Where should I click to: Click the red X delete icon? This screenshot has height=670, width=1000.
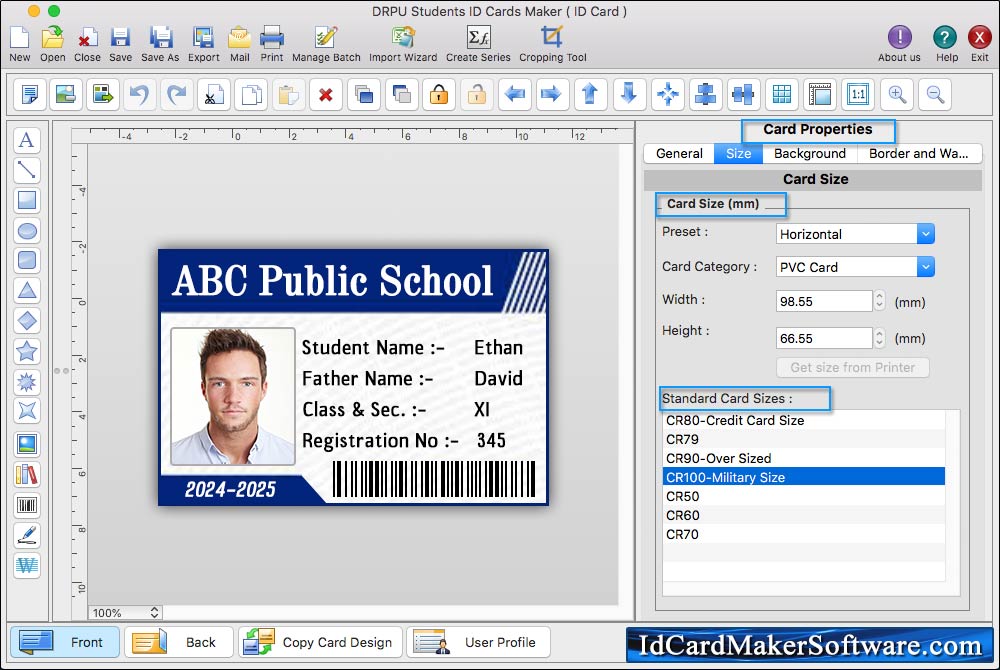[325, 95]
